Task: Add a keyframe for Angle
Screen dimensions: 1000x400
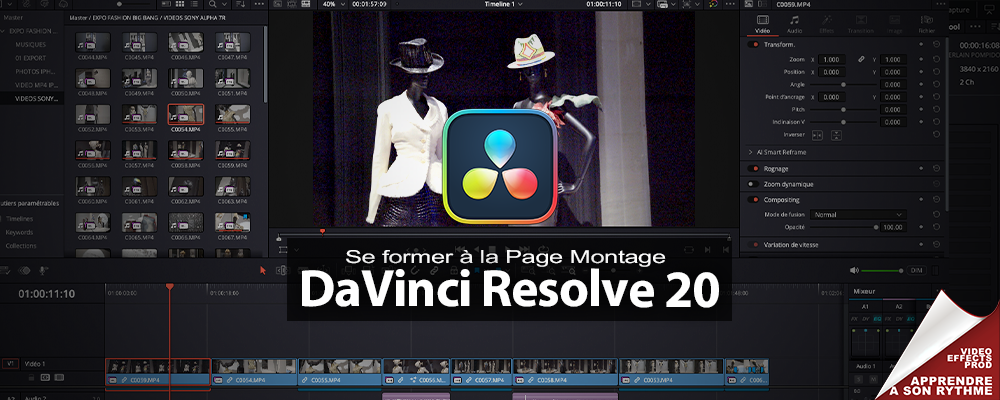Action: pyautogui.click(x=921, y=84)
